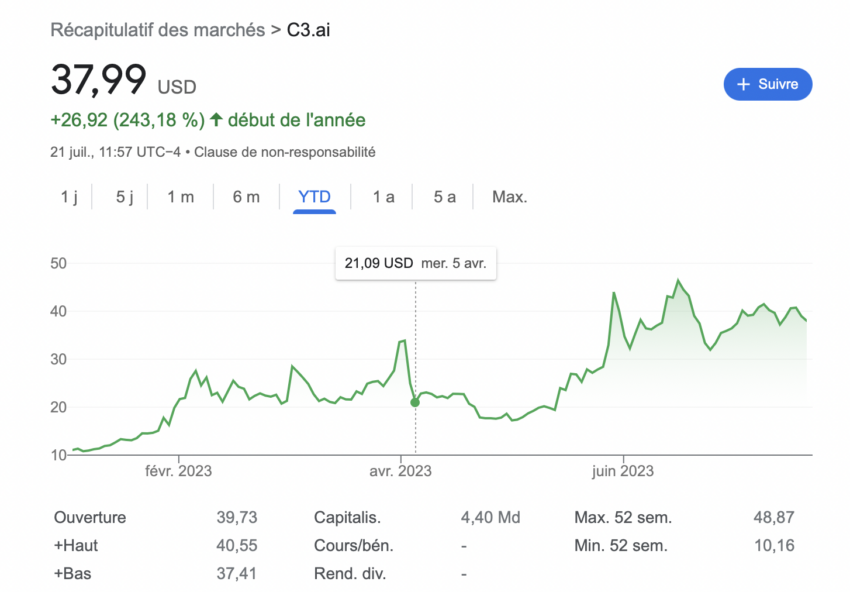Image resolution: width=850 pixels, height=592 pixels.
Task: Click the Cours/bén. stat label
Action: point(353,546)
